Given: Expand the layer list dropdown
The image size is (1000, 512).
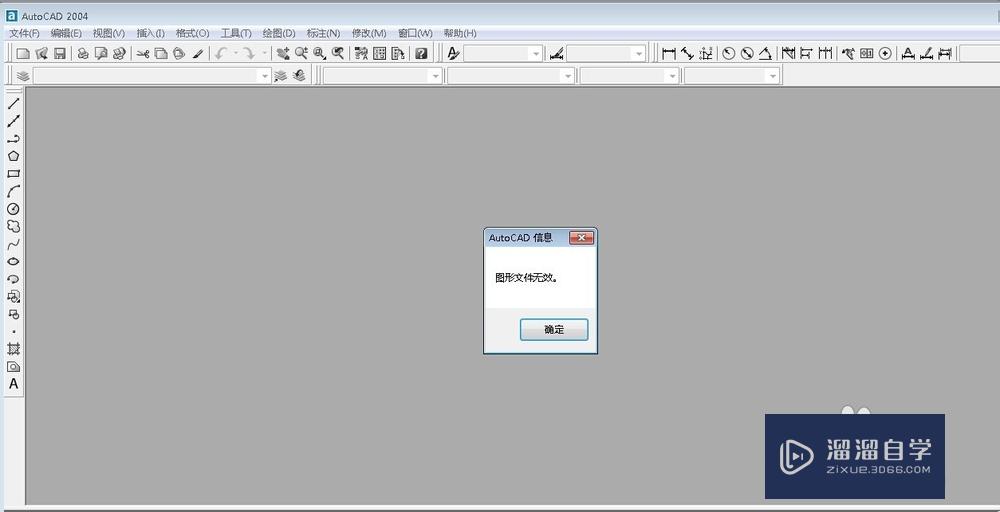Looking at the screenshot, I should (x=265, y=77).
